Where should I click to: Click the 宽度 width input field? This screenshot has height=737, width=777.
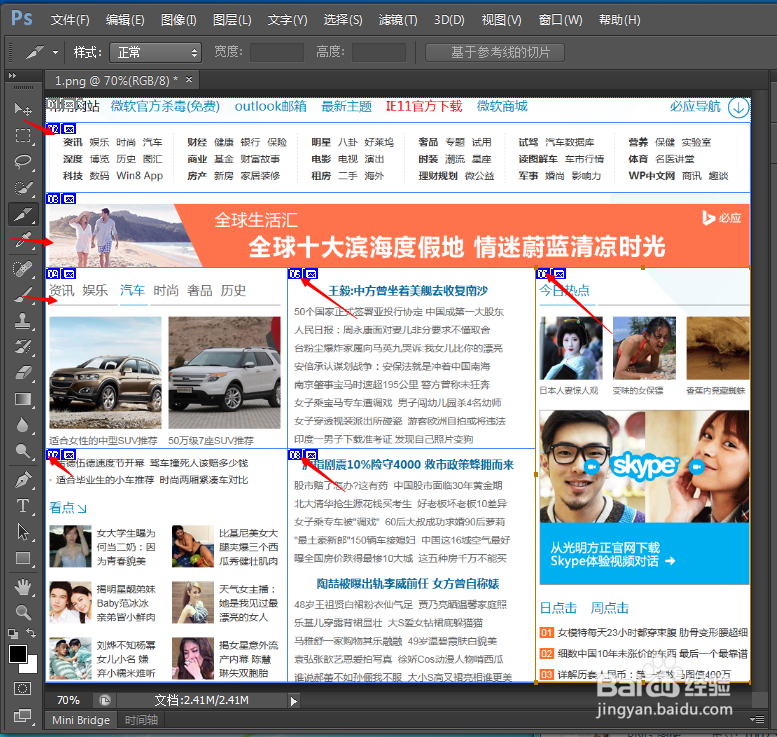pos(277,52)
